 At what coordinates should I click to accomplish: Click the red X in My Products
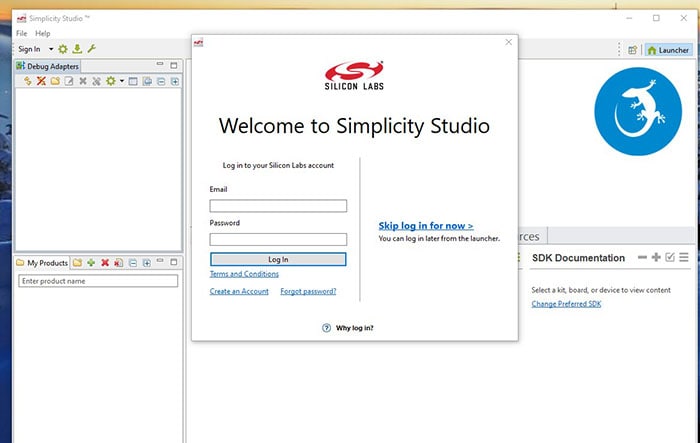click(105, 263)
